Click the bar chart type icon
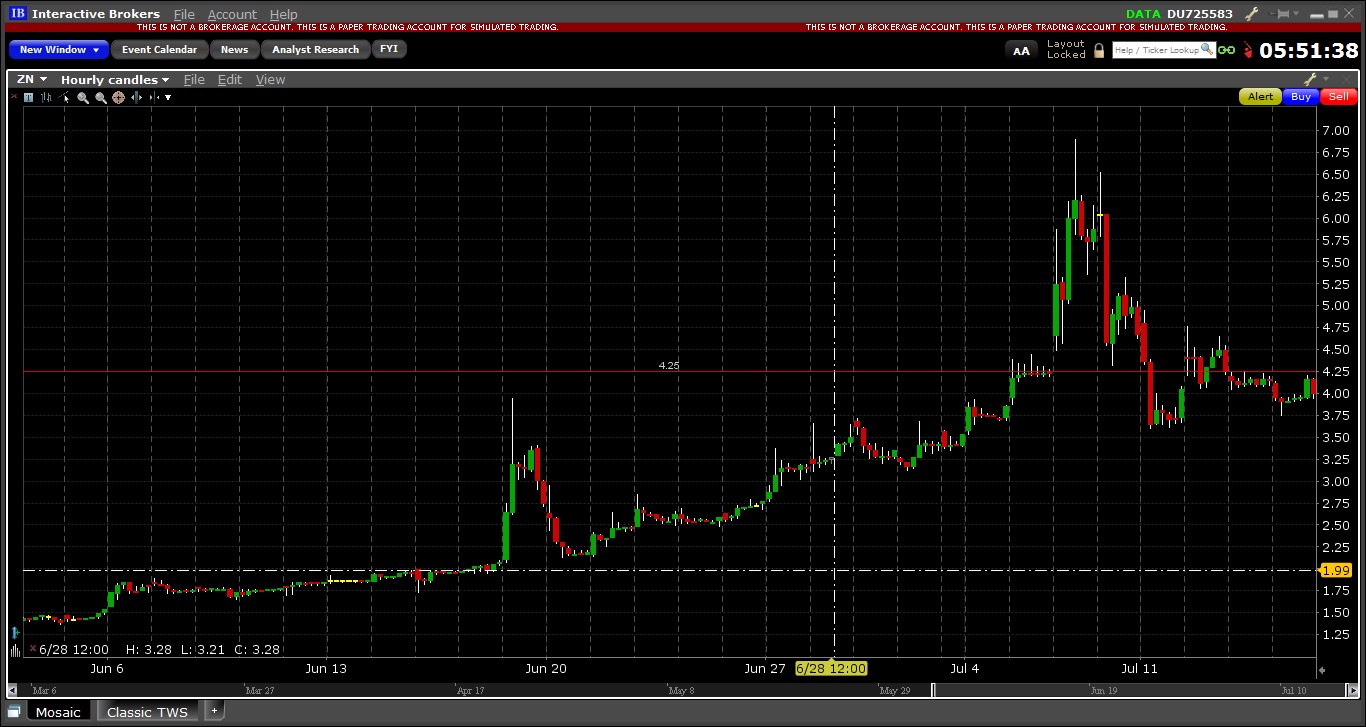This screenshot has height=727, width=1366. [x=46, y=97]
